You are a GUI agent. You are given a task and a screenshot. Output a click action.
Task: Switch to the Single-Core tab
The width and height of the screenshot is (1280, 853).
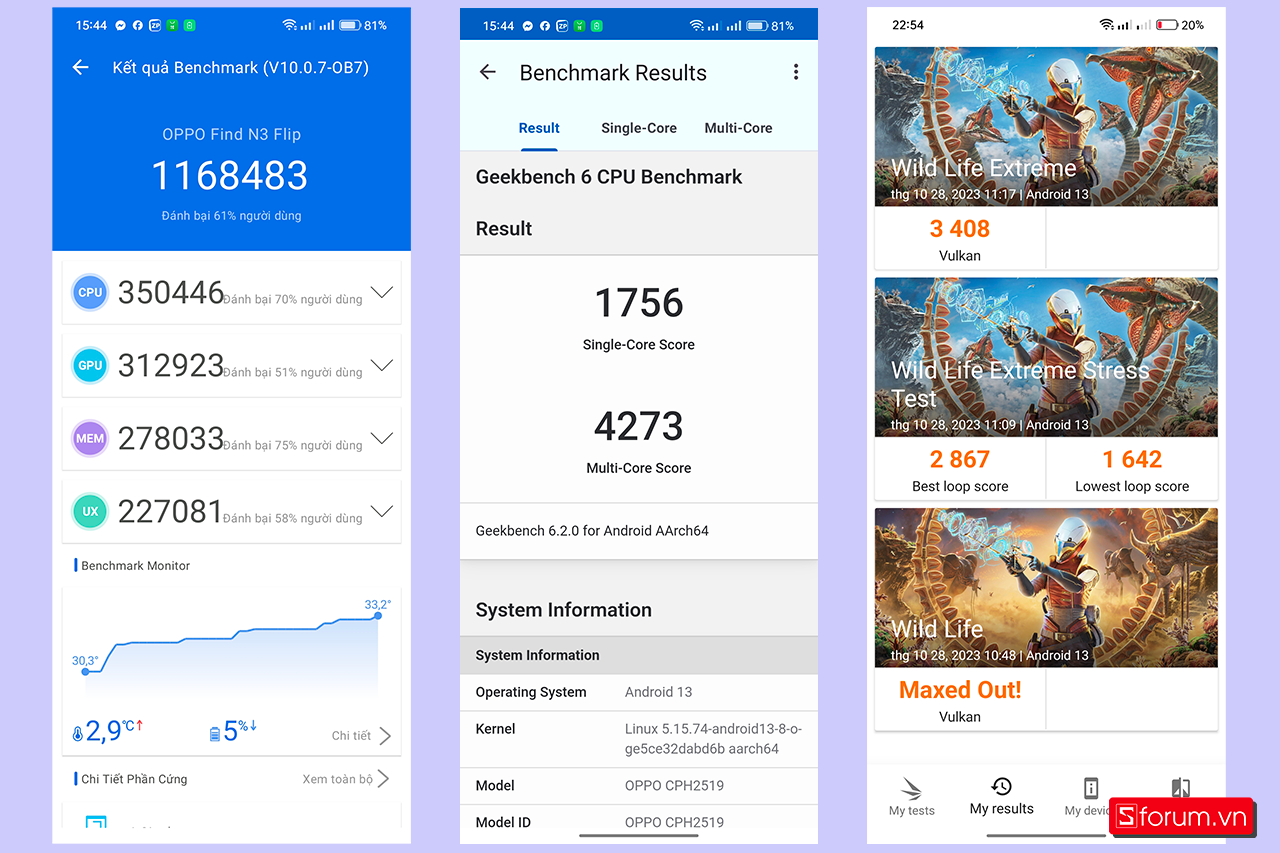coord(639,128)
